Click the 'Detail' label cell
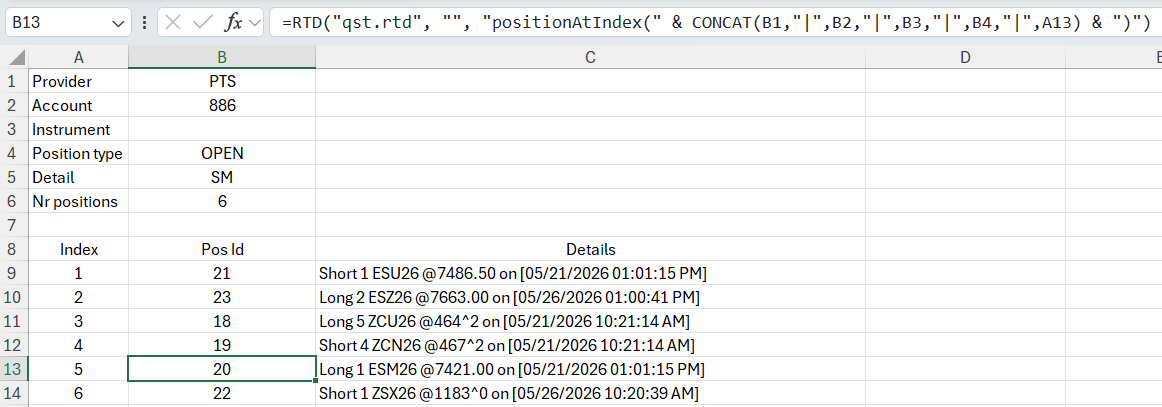Viewport: 1162px width, 407px height. click(x=79, y=177)
